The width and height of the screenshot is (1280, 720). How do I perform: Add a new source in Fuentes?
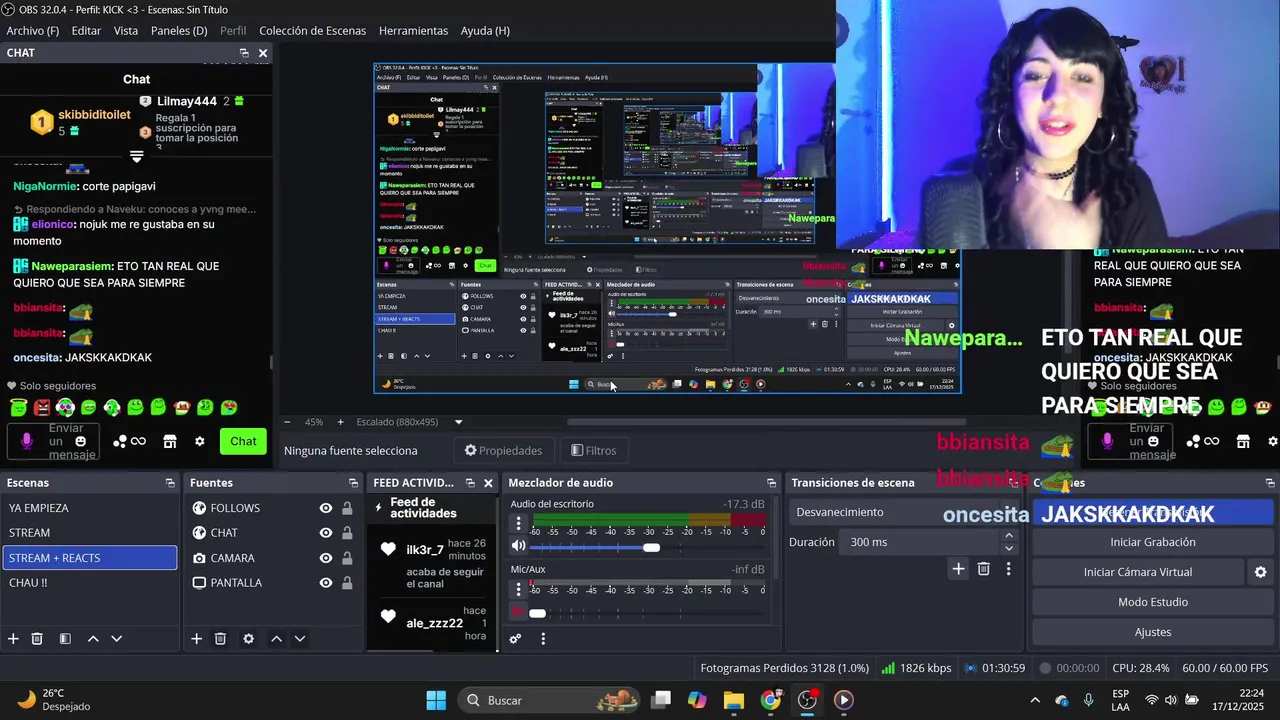click(x=196, y=639)
